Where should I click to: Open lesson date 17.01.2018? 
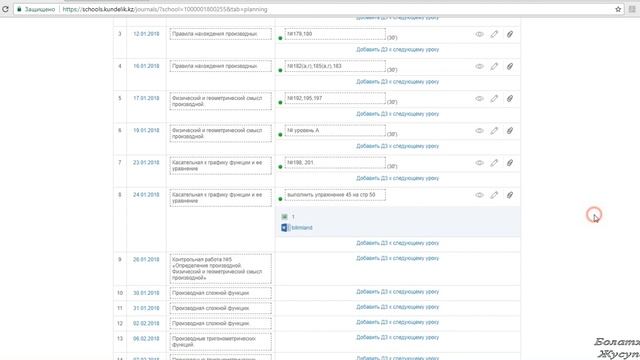pos(146,98)
